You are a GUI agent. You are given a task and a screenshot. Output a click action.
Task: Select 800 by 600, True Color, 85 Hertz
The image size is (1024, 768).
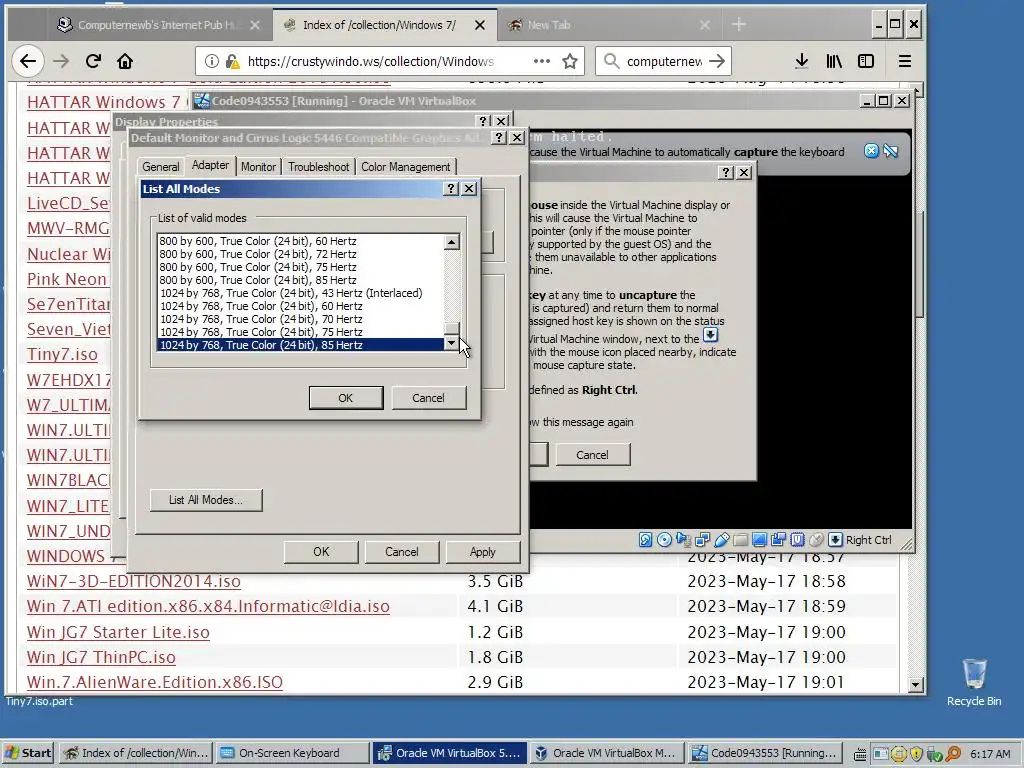[300, 280]
